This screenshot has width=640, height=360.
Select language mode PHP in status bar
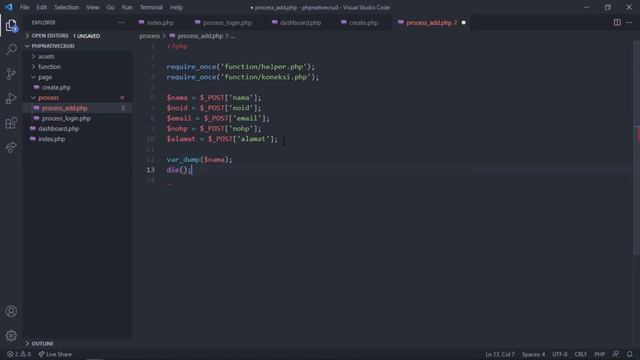[x=599, y=354]
